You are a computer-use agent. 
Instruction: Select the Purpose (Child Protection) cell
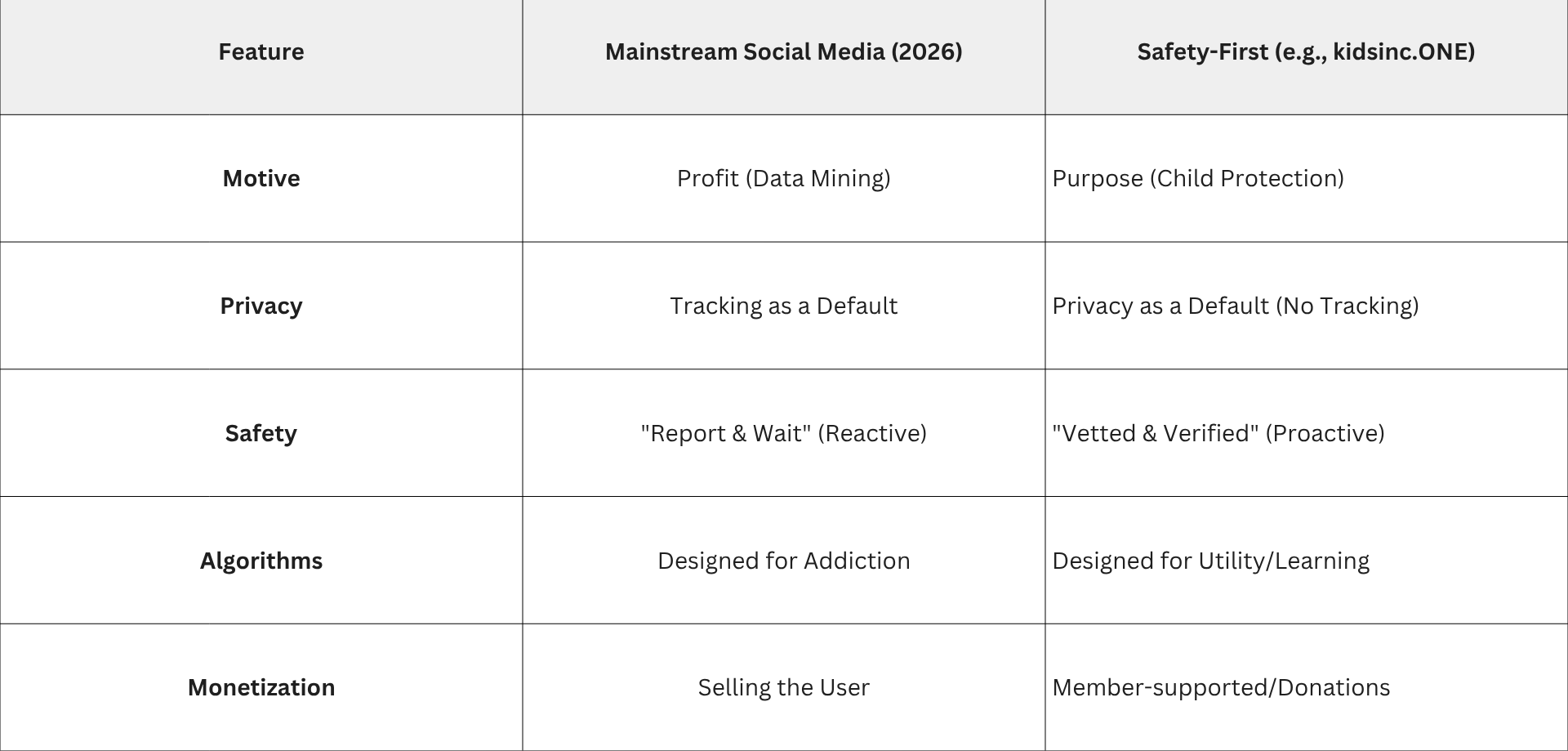point(1197,178)
